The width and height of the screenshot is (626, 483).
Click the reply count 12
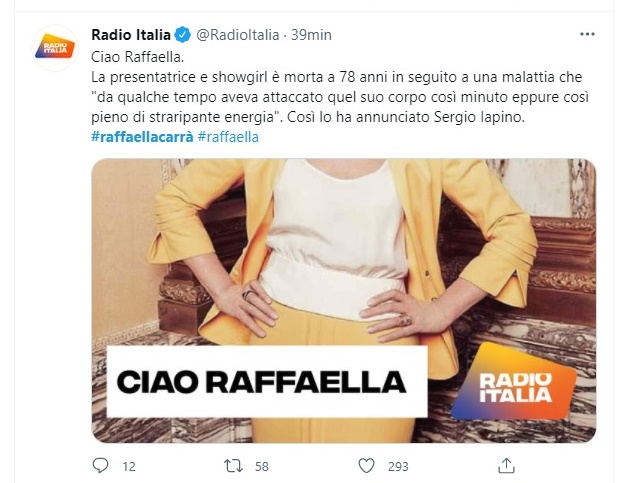pos(129,467)
